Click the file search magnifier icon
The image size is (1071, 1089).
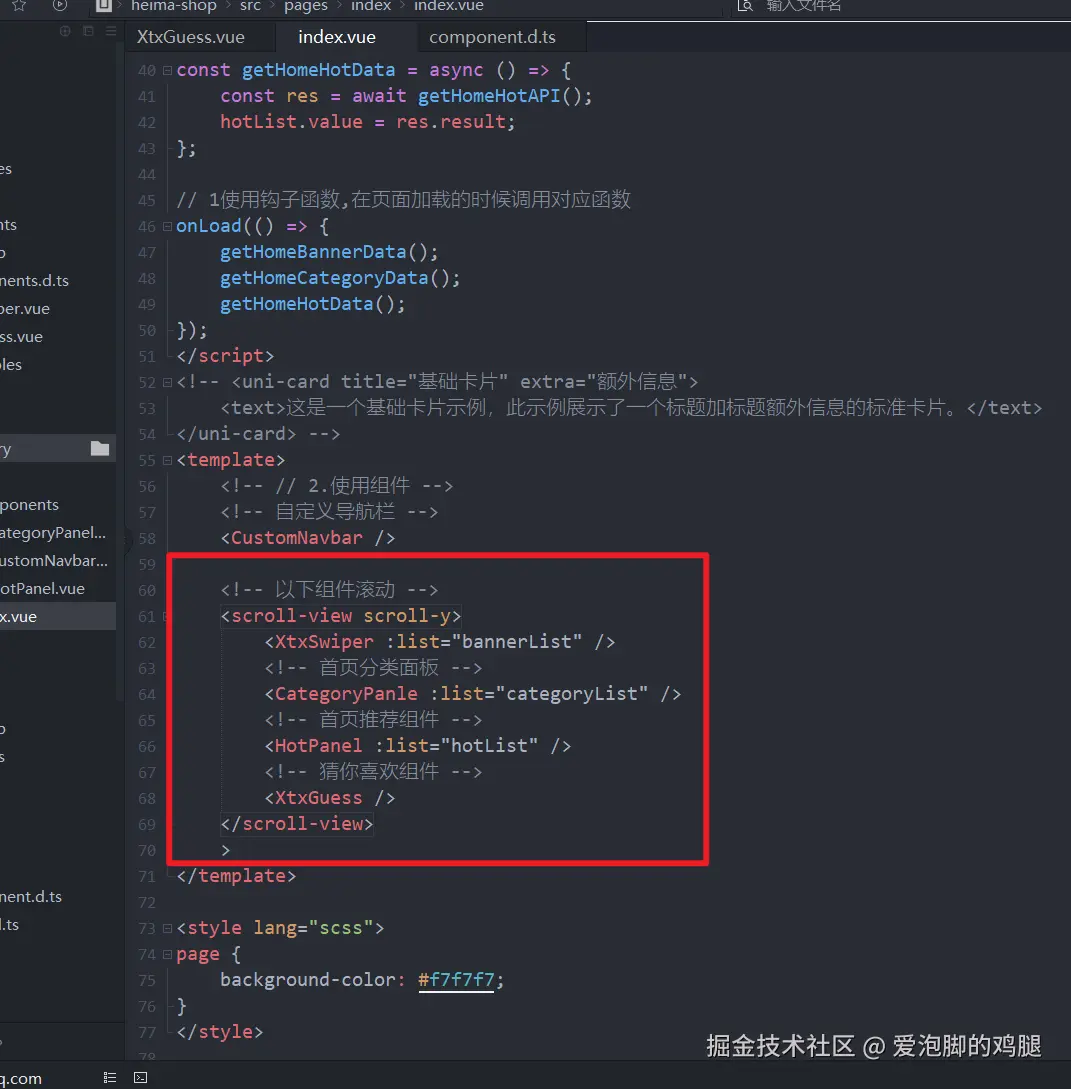coord(745,6)
